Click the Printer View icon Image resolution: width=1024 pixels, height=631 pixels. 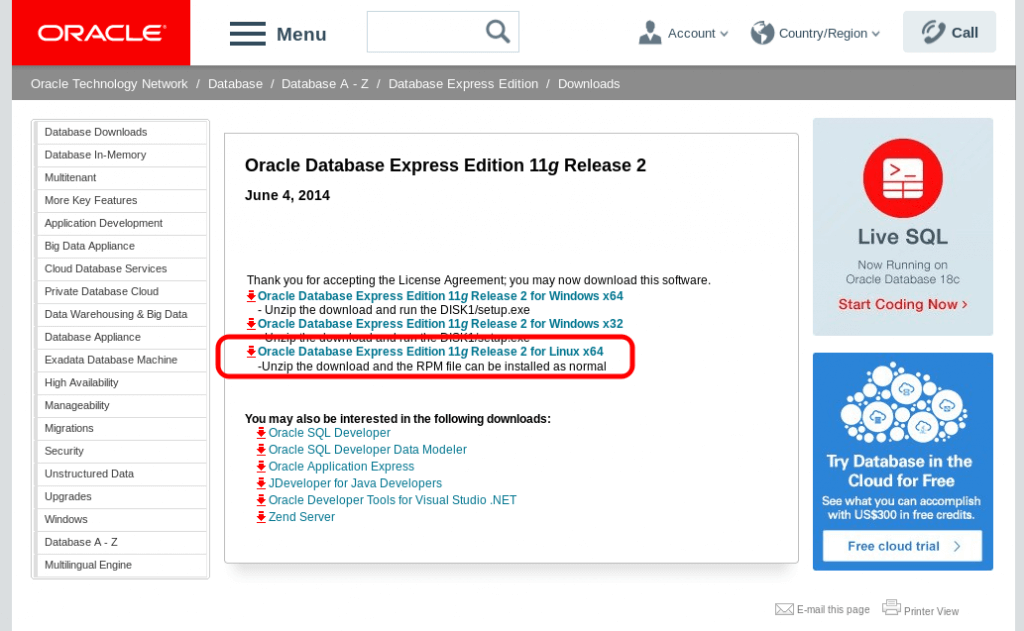coord(891,608)
